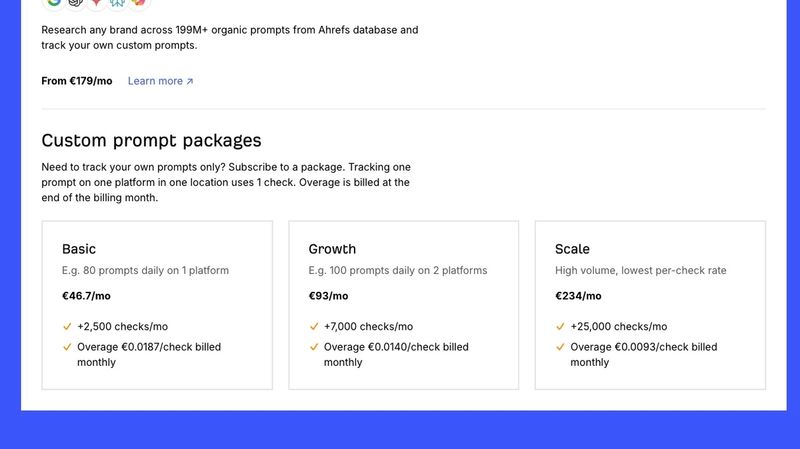The width and height of the screenshot is (800, 449).
Task: Click 'High volume, lowest per-check rate' text
Action: tap(640, 270)
